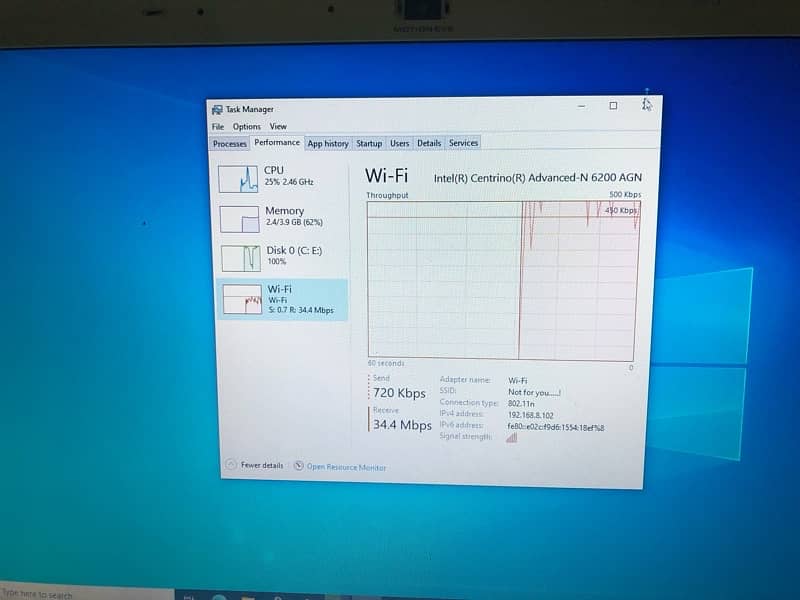
Task: Click the Task Manager title bar icon
Action: [x=217, y=109]
